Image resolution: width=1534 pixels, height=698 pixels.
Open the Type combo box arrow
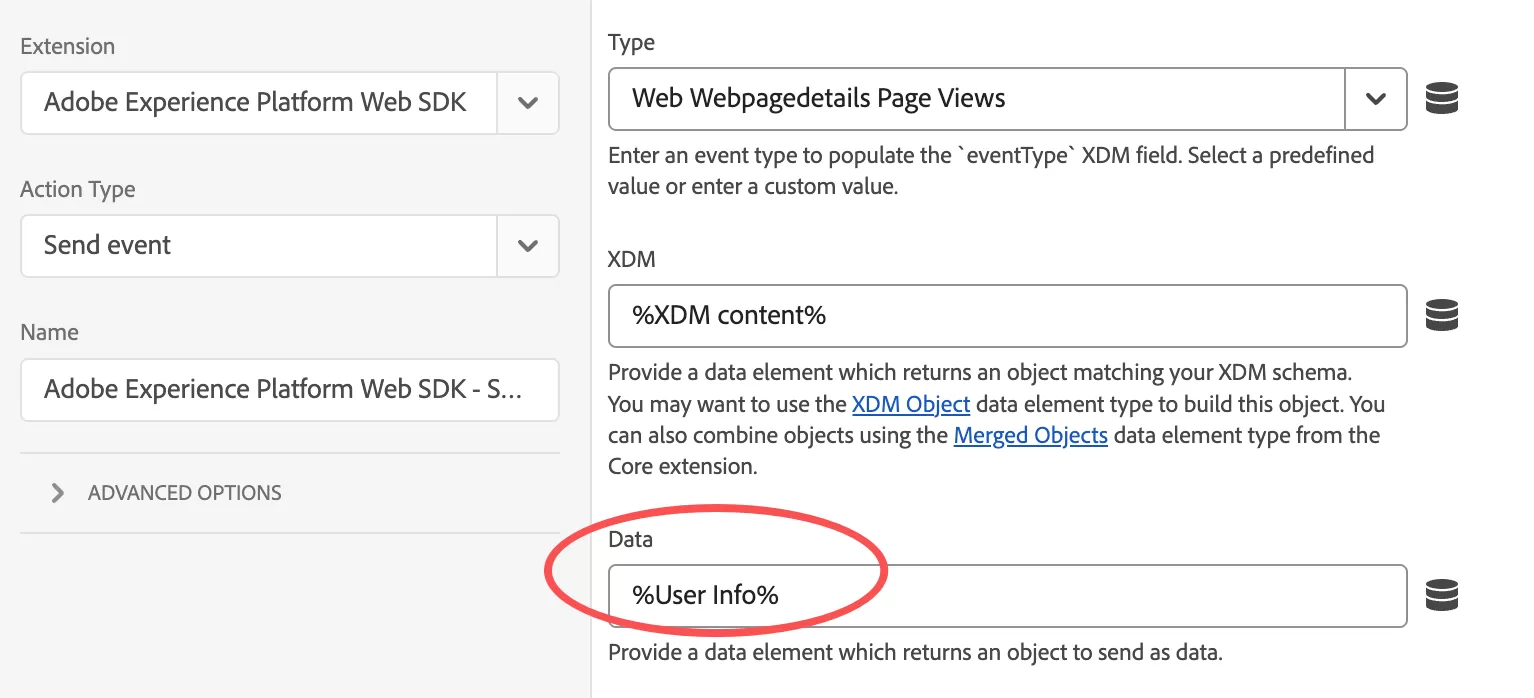coord(1376,98)
